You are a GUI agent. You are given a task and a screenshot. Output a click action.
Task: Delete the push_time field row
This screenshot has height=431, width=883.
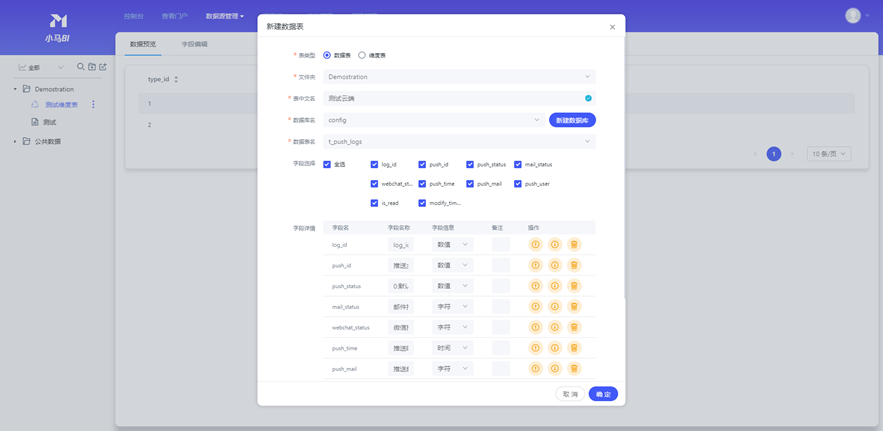pos(574,348)
